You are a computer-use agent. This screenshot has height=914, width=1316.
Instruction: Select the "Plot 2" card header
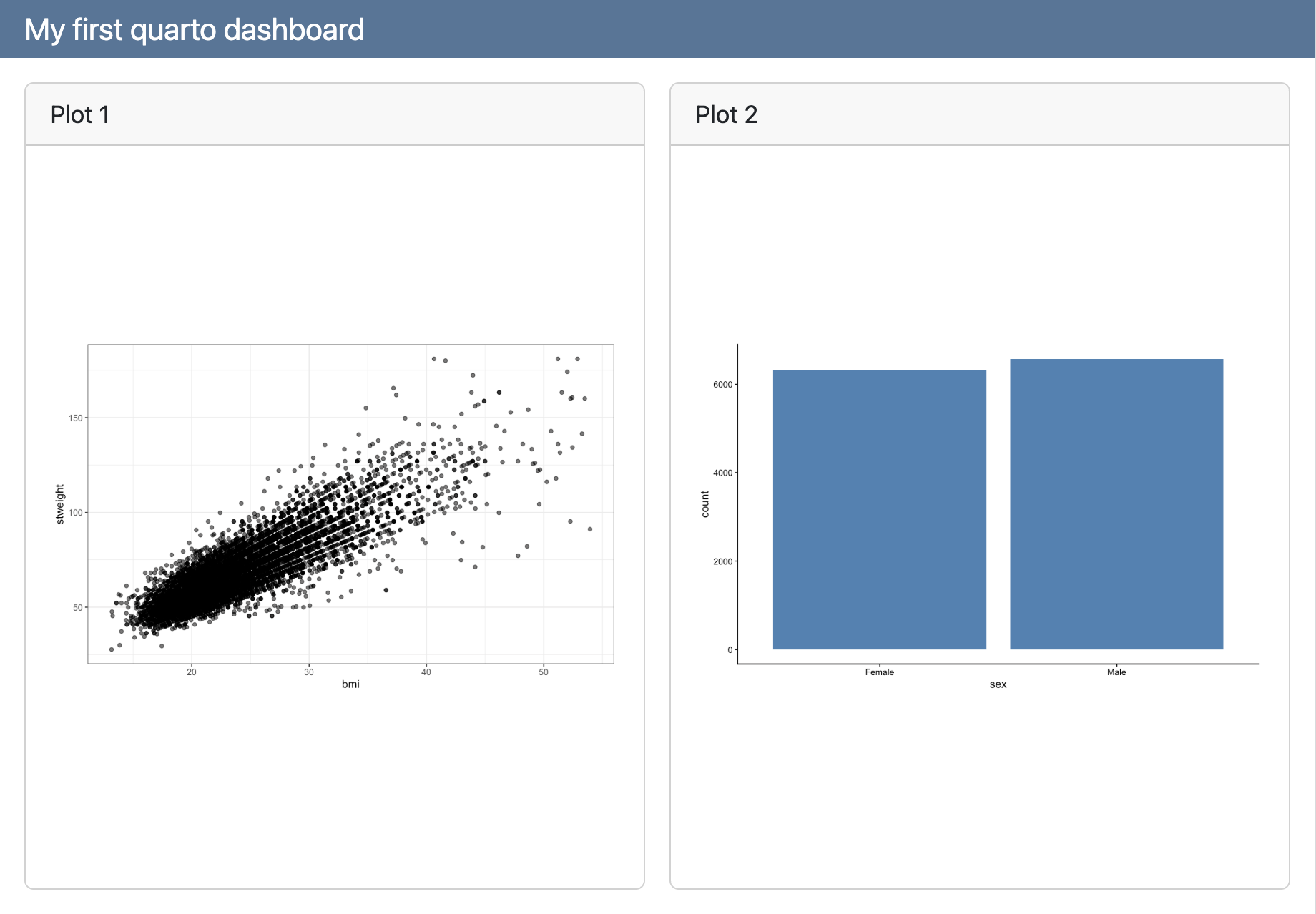tap(726, 114)
